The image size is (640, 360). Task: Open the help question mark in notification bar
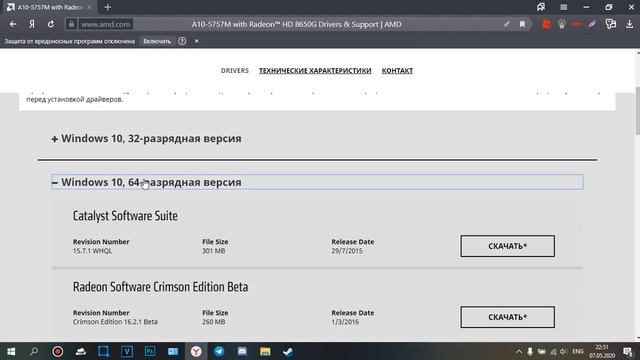pos(182,41)
